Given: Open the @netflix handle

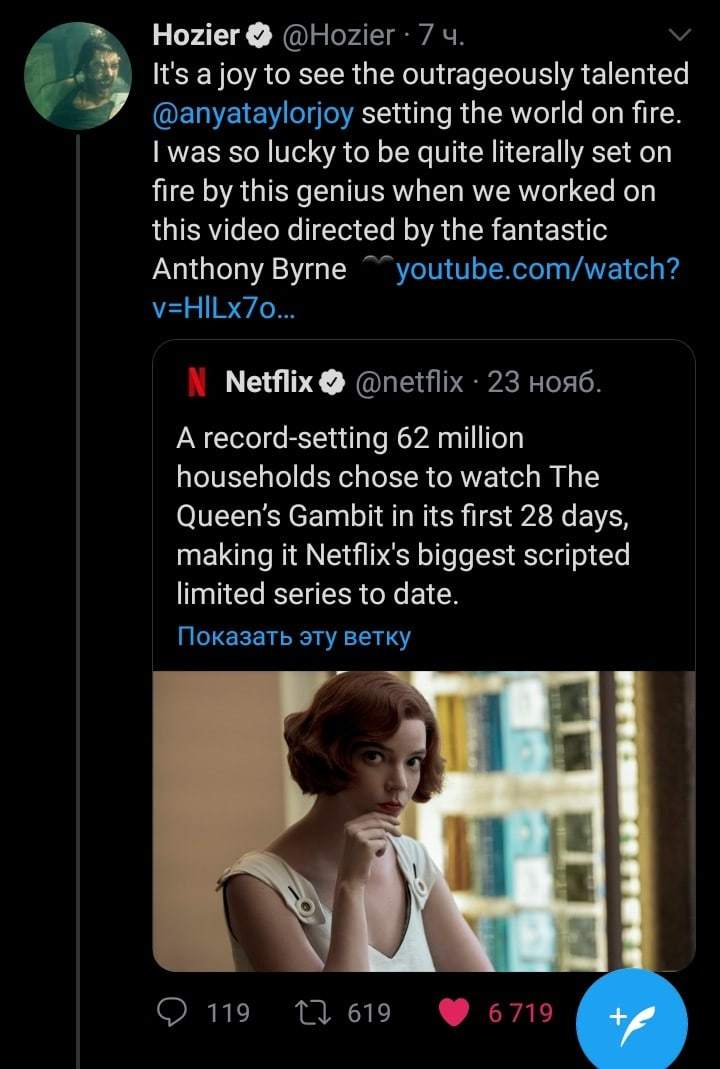Looking at the screenshot, I should pos(410,382).
